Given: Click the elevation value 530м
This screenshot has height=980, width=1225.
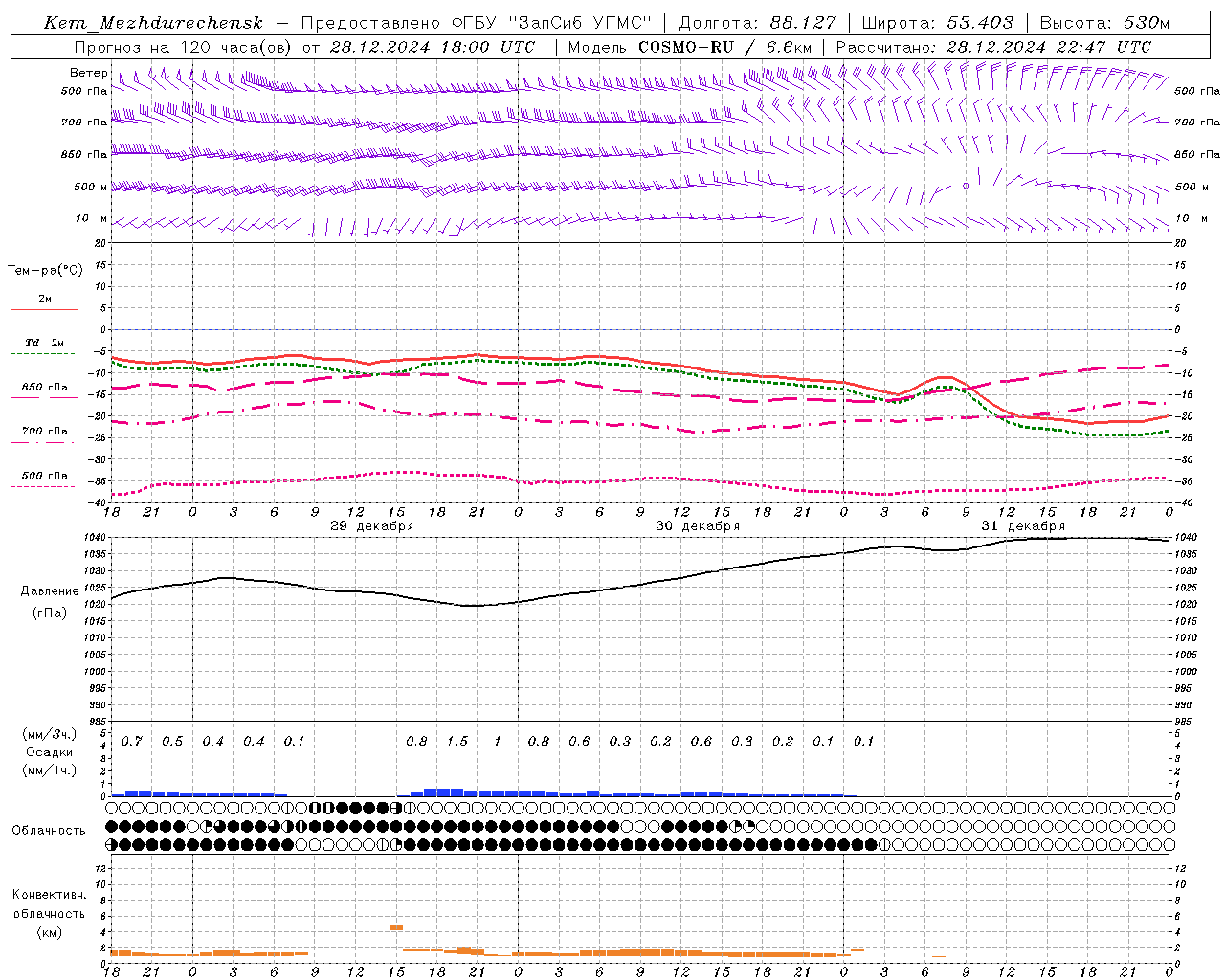Looking at the screenshot, I should pos(1146,23).
